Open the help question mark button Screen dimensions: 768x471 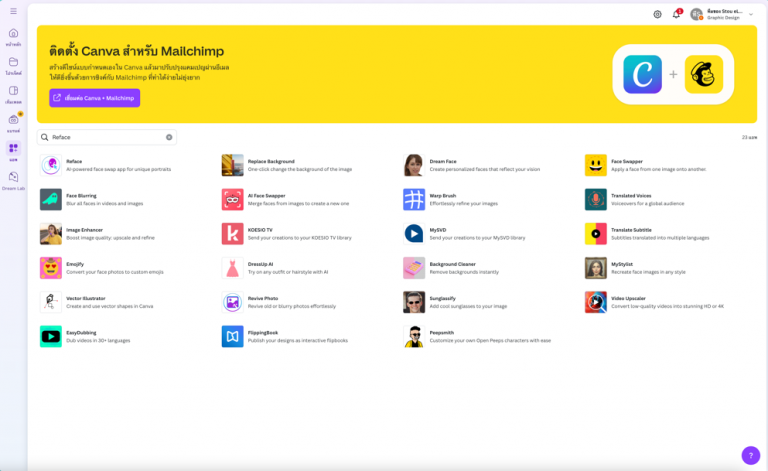(750, 455)
